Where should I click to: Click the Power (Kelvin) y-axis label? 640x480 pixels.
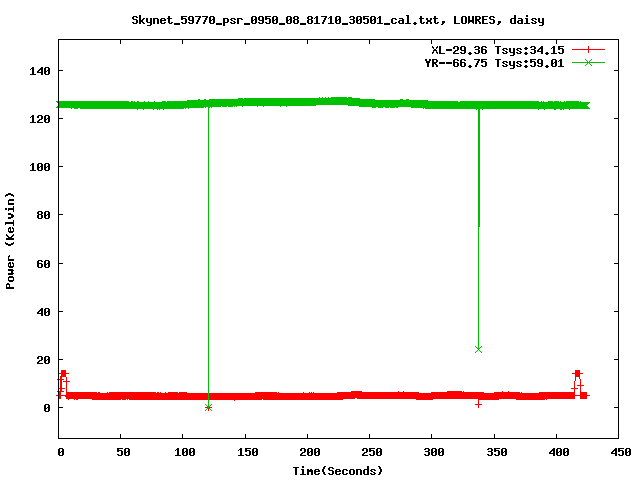point(10,241)
